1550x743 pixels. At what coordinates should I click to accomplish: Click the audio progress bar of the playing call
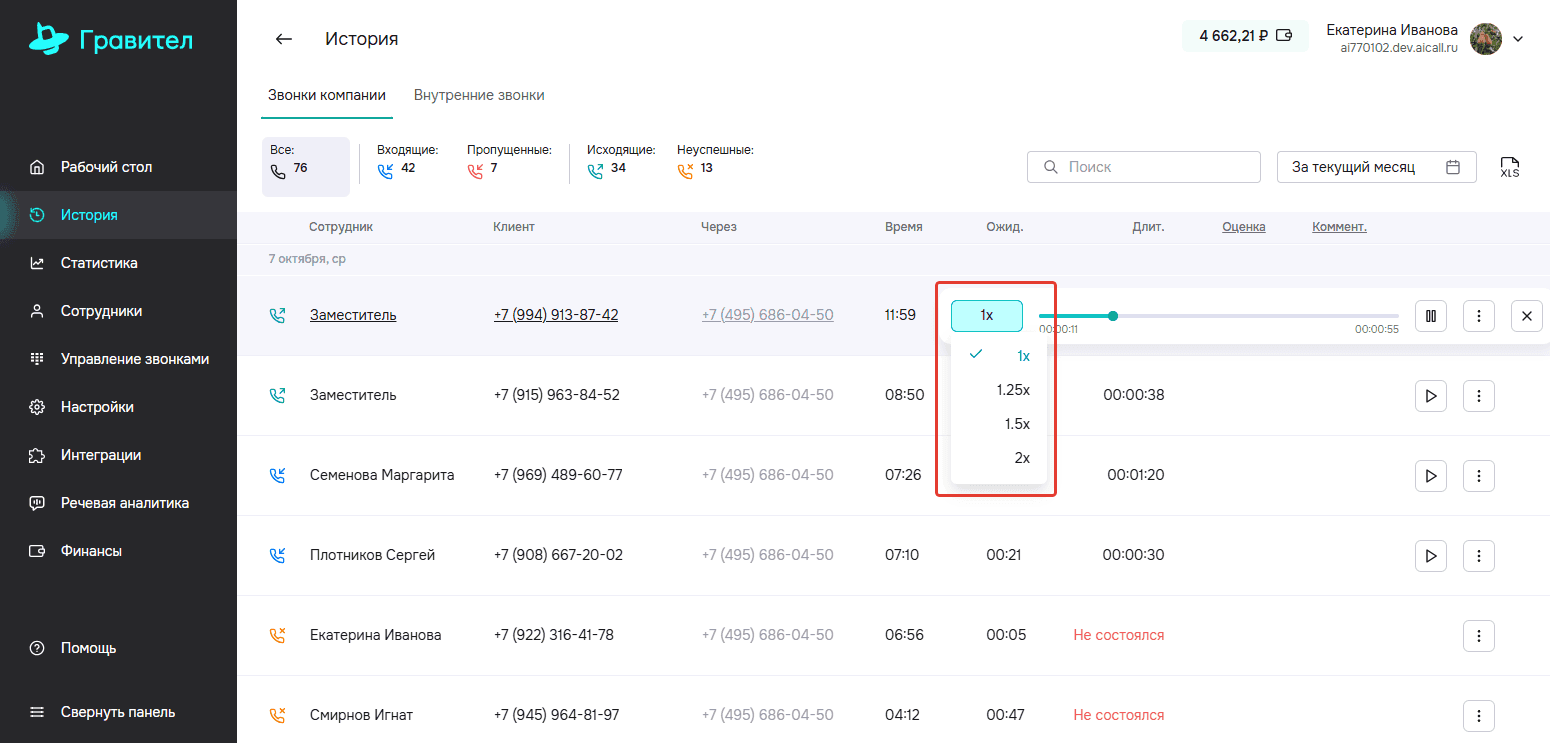click(1219, 316)
